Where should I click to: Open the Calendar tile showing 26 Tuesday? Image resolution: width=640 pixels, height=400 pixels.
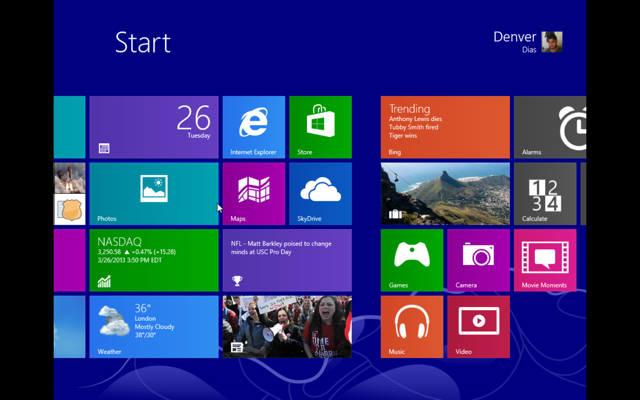pos(154,127)
